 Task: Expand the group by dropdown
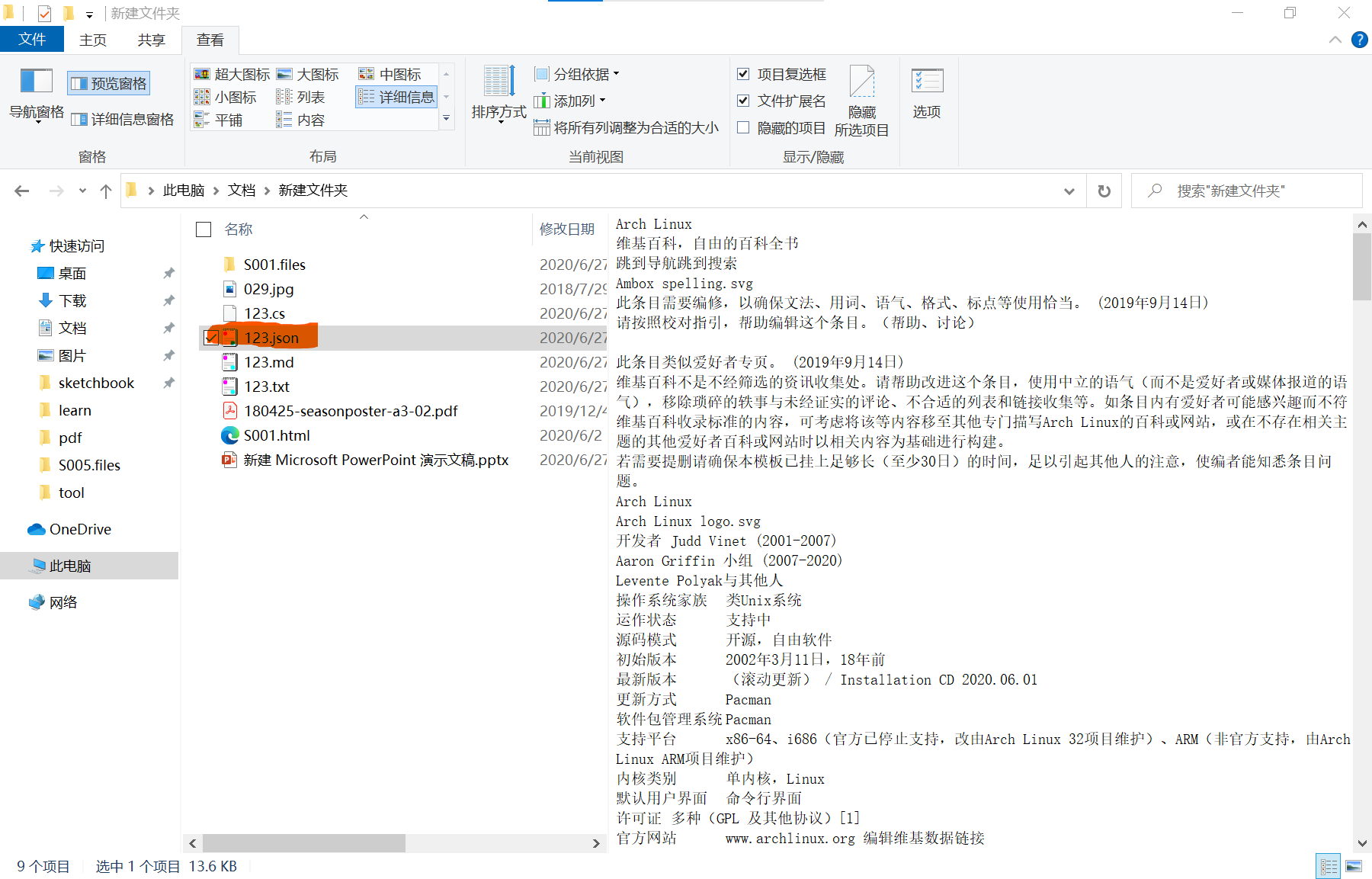click(x=577, y=74)
